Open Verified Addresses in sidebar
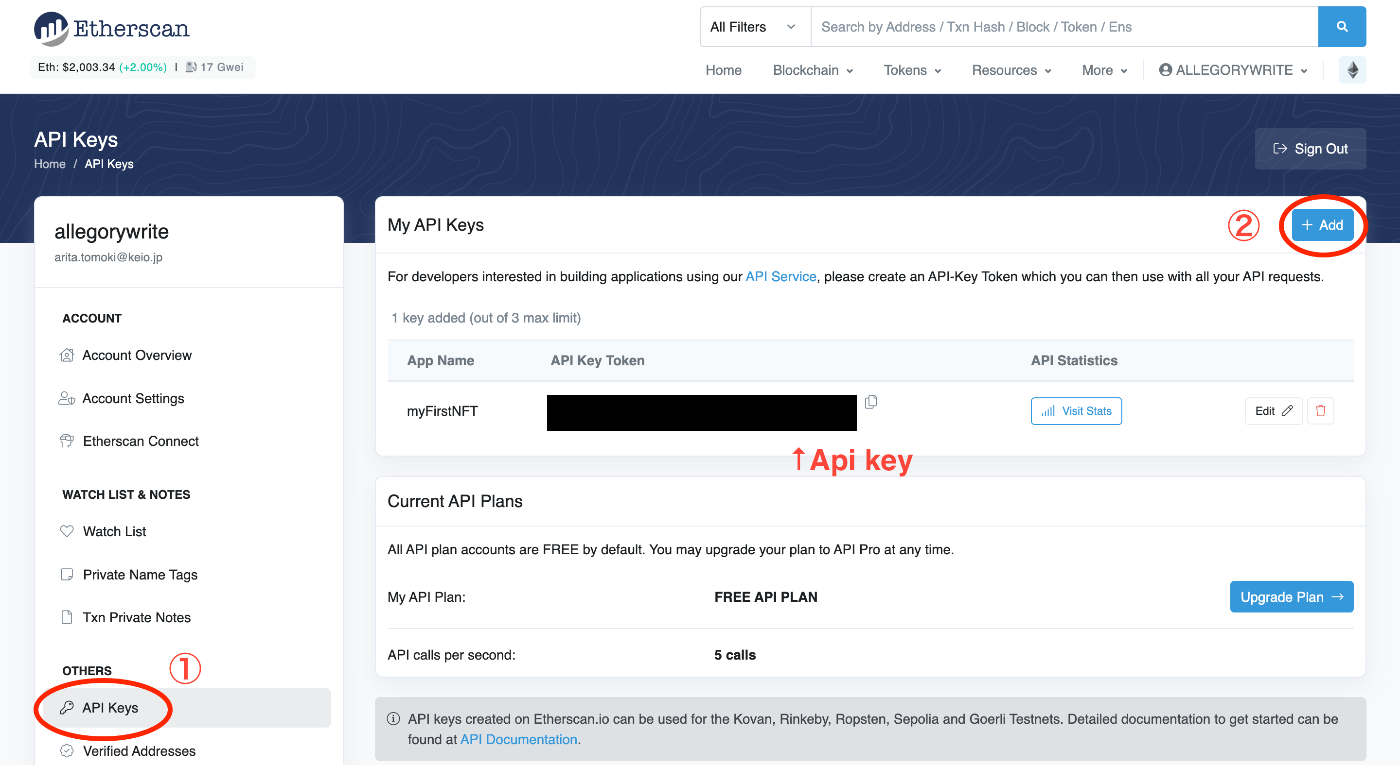 click(139, 751)
